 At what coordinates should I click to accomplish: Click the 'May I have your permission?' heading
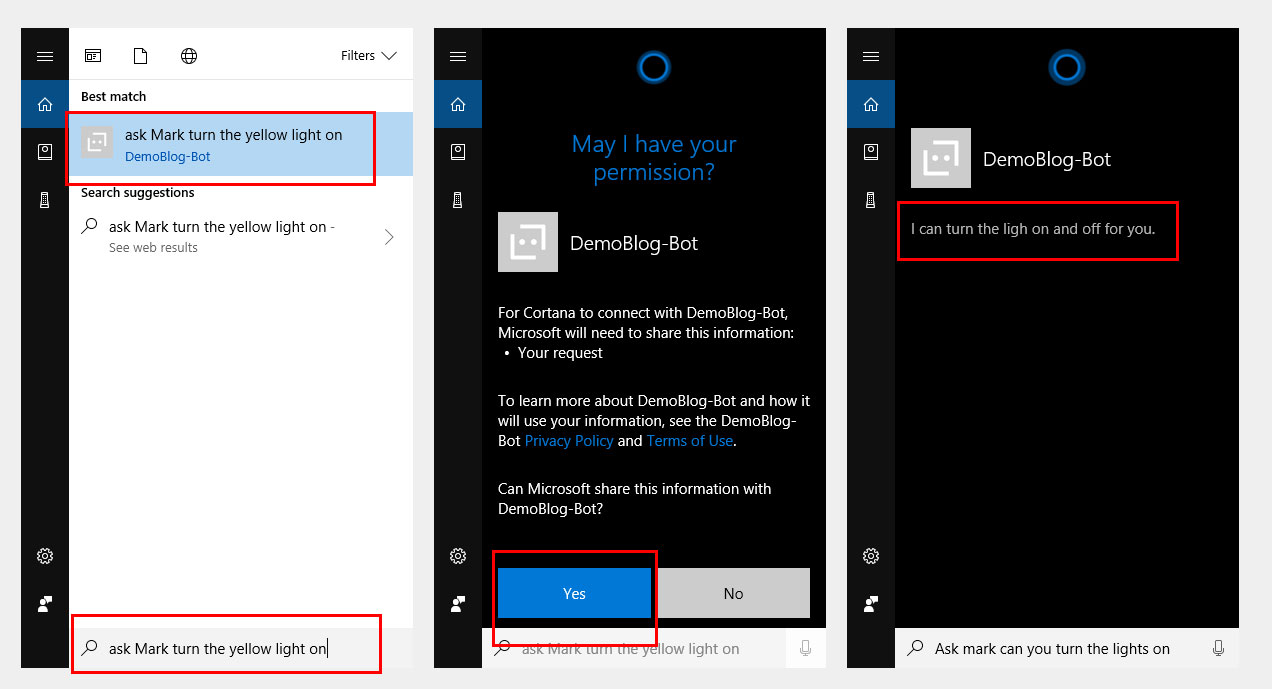tap(654, 158)
